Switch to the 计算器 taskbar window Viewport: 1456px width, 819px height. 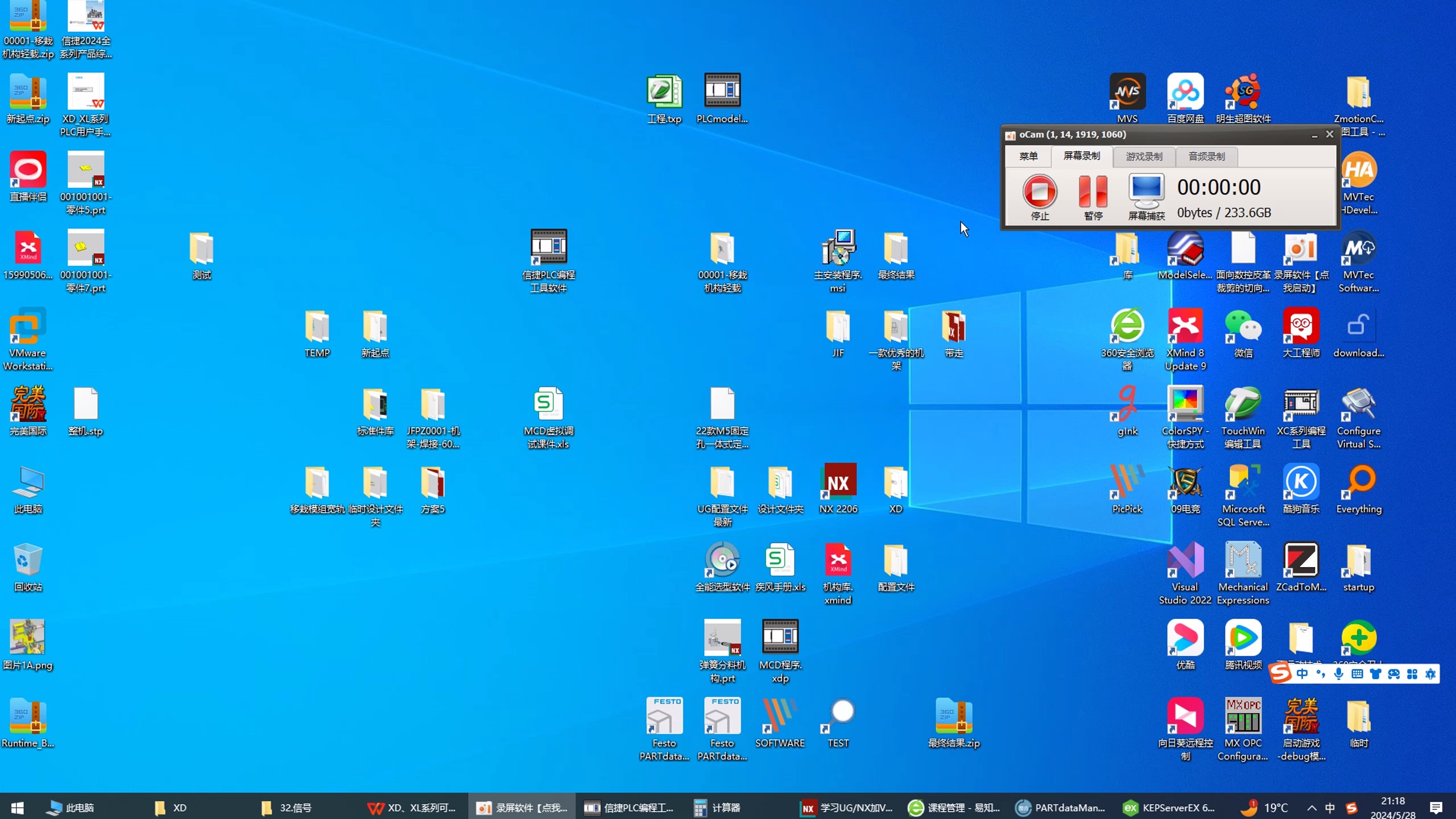tap(718, 808)
